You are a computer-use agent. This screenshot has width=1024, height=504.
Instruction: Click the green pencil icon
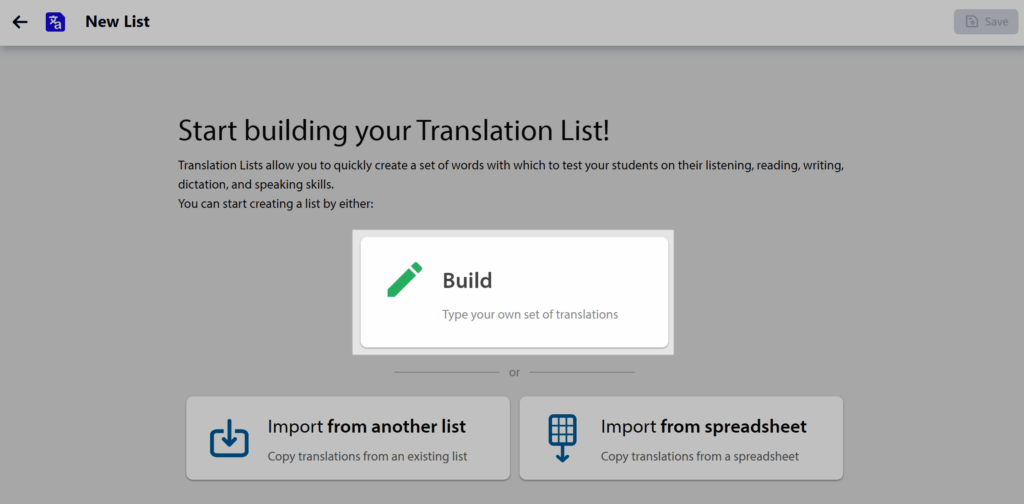[x=405, y=280]
